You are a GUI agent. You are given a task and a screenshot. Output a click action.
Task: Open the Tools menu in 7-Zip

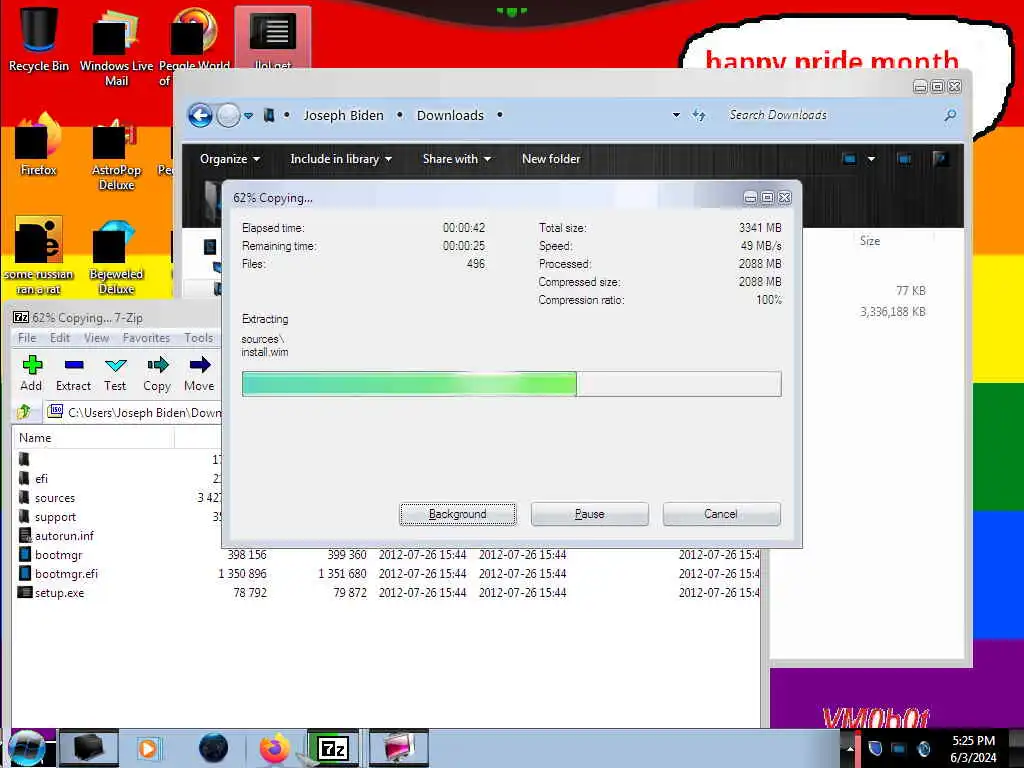(198, 338)
